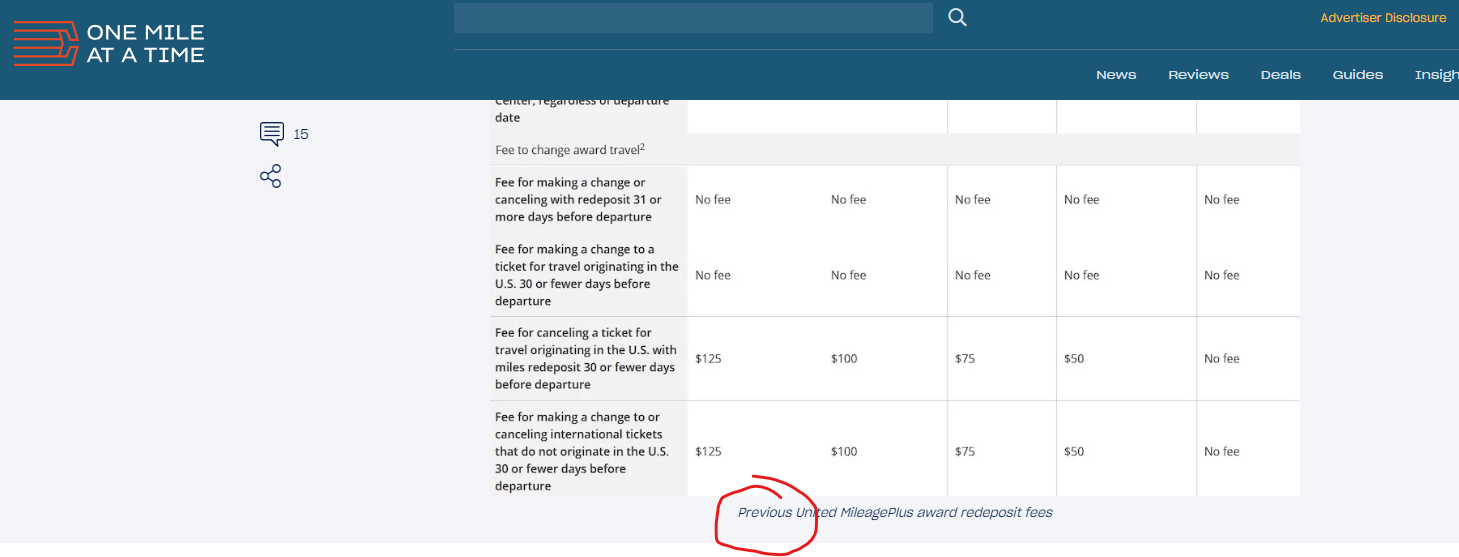Open Previous United MileagePlus award redeposit fees link
The height and width of the screenshot is (557, 1459).
[894, 512]
